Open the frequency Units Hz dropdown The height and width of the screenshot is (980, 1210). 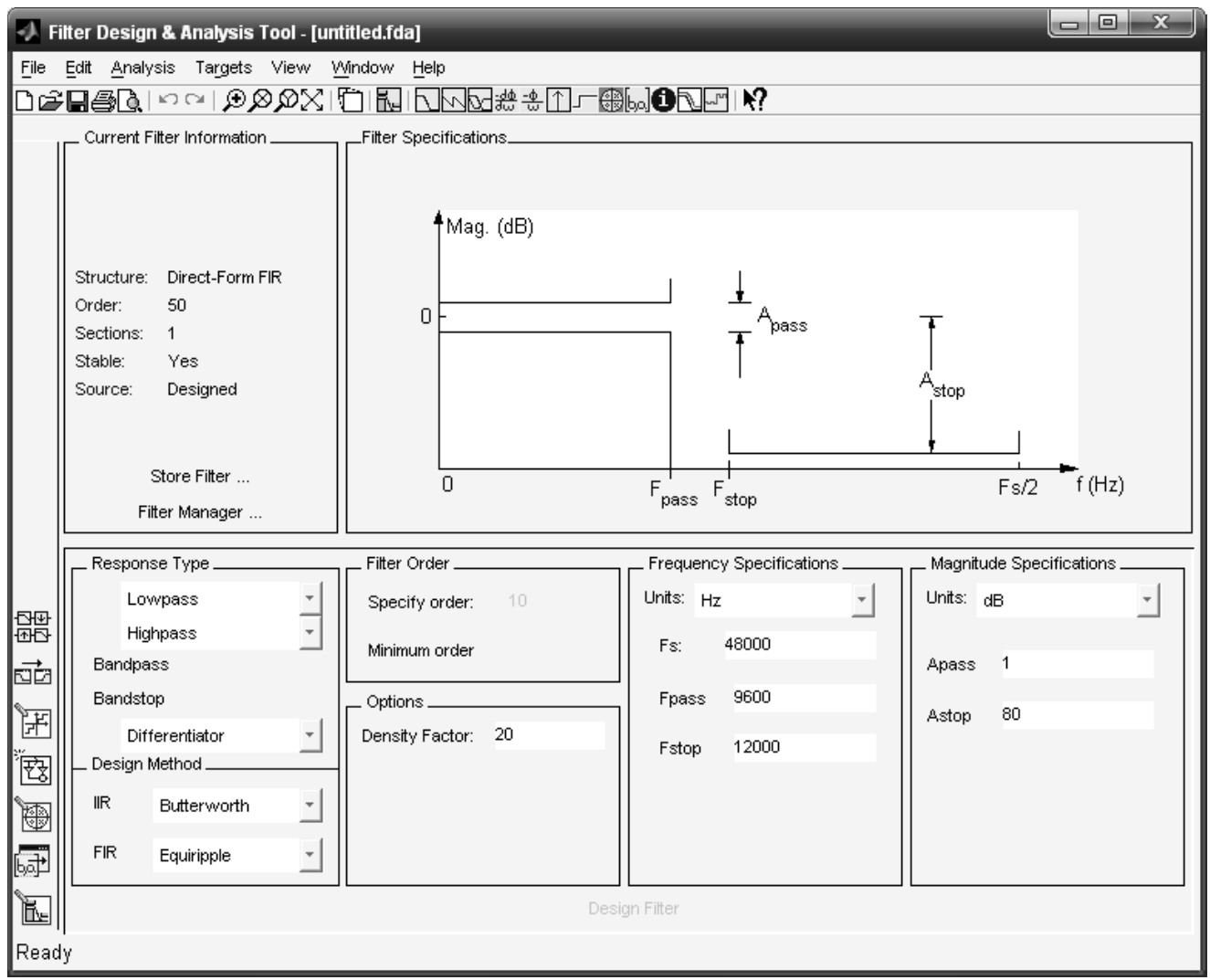coord(862,600)
